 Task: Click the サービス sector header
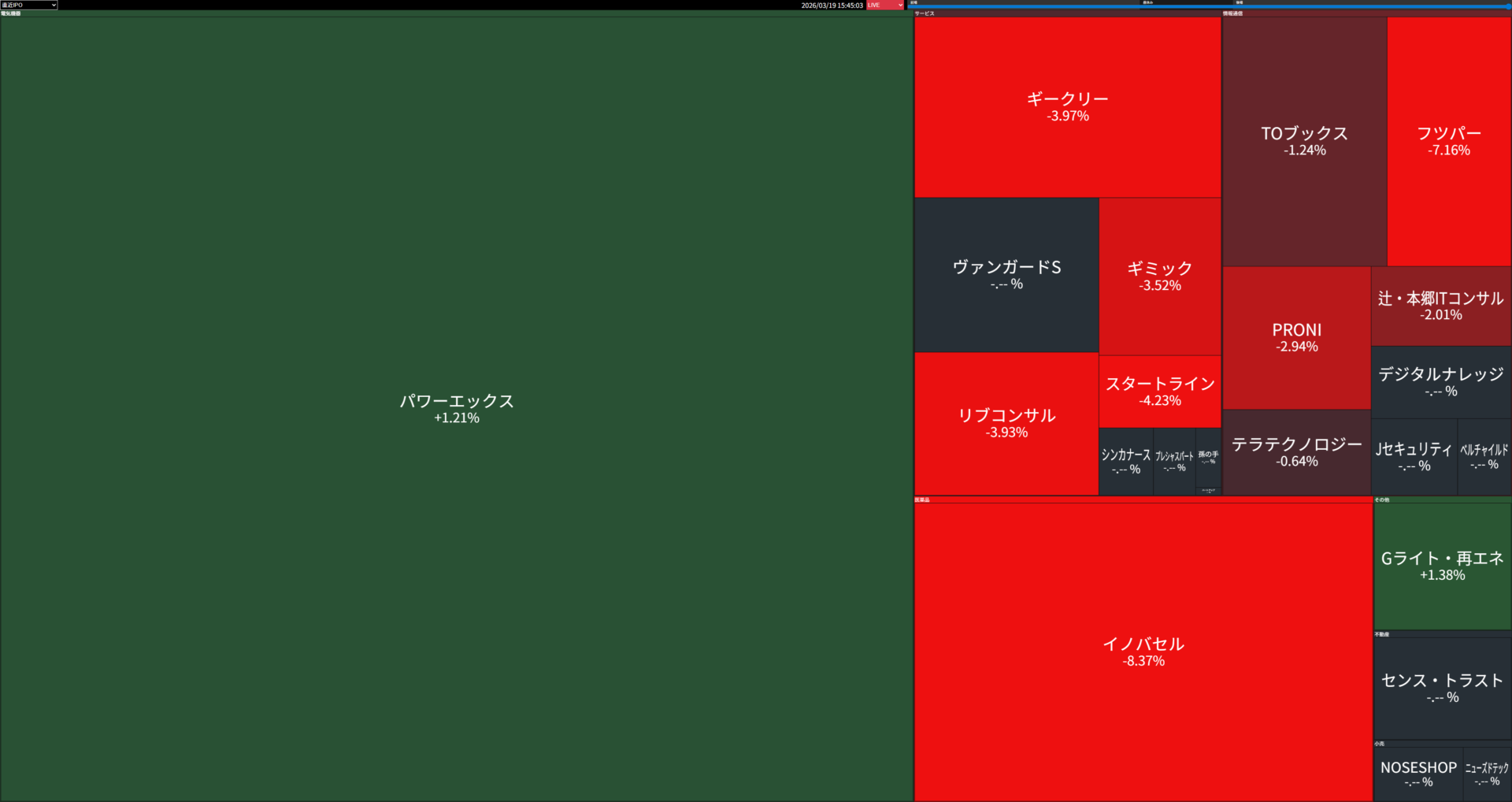point(925,13)
